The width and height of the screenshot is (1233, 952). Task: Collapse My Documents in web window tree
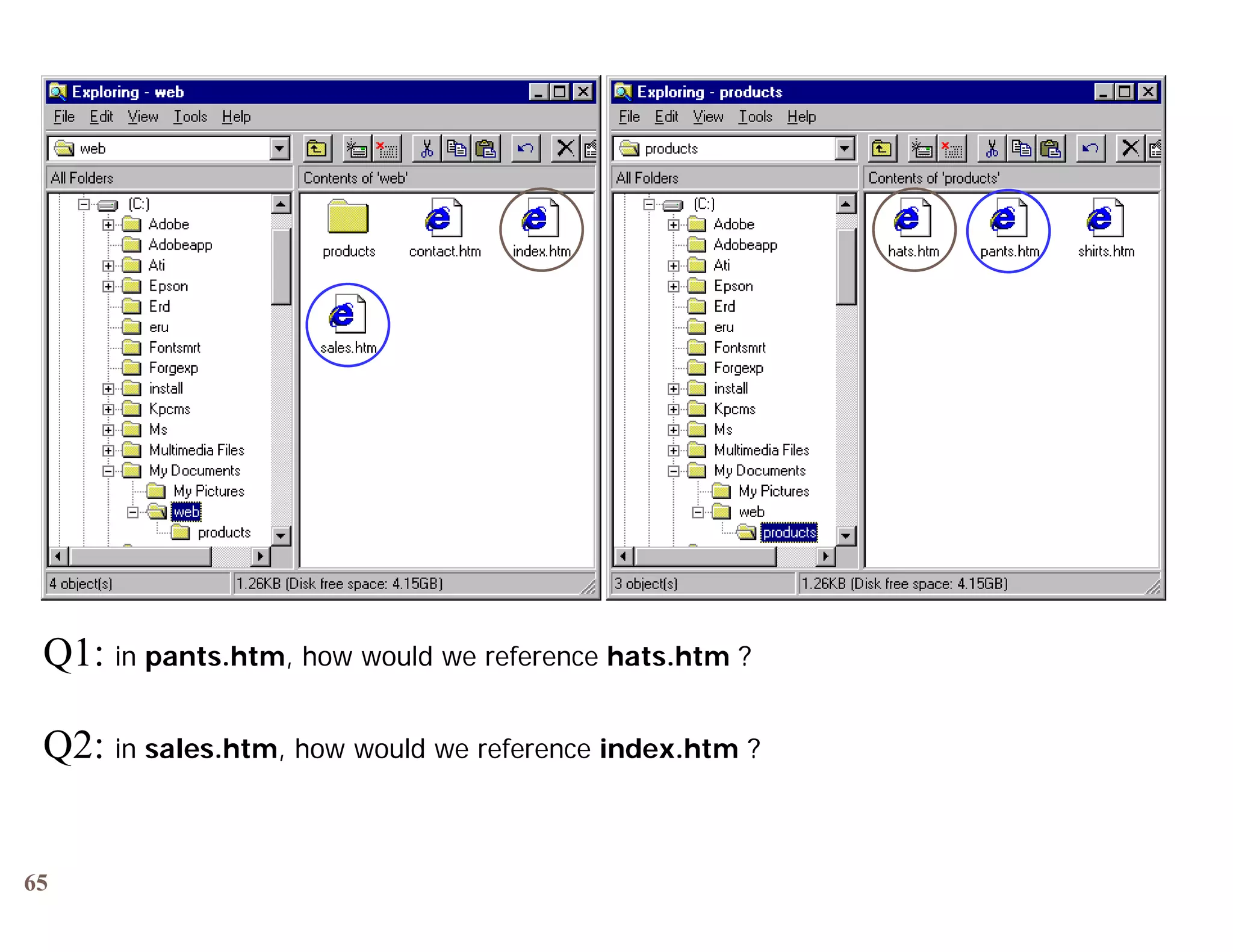[108, 471]
